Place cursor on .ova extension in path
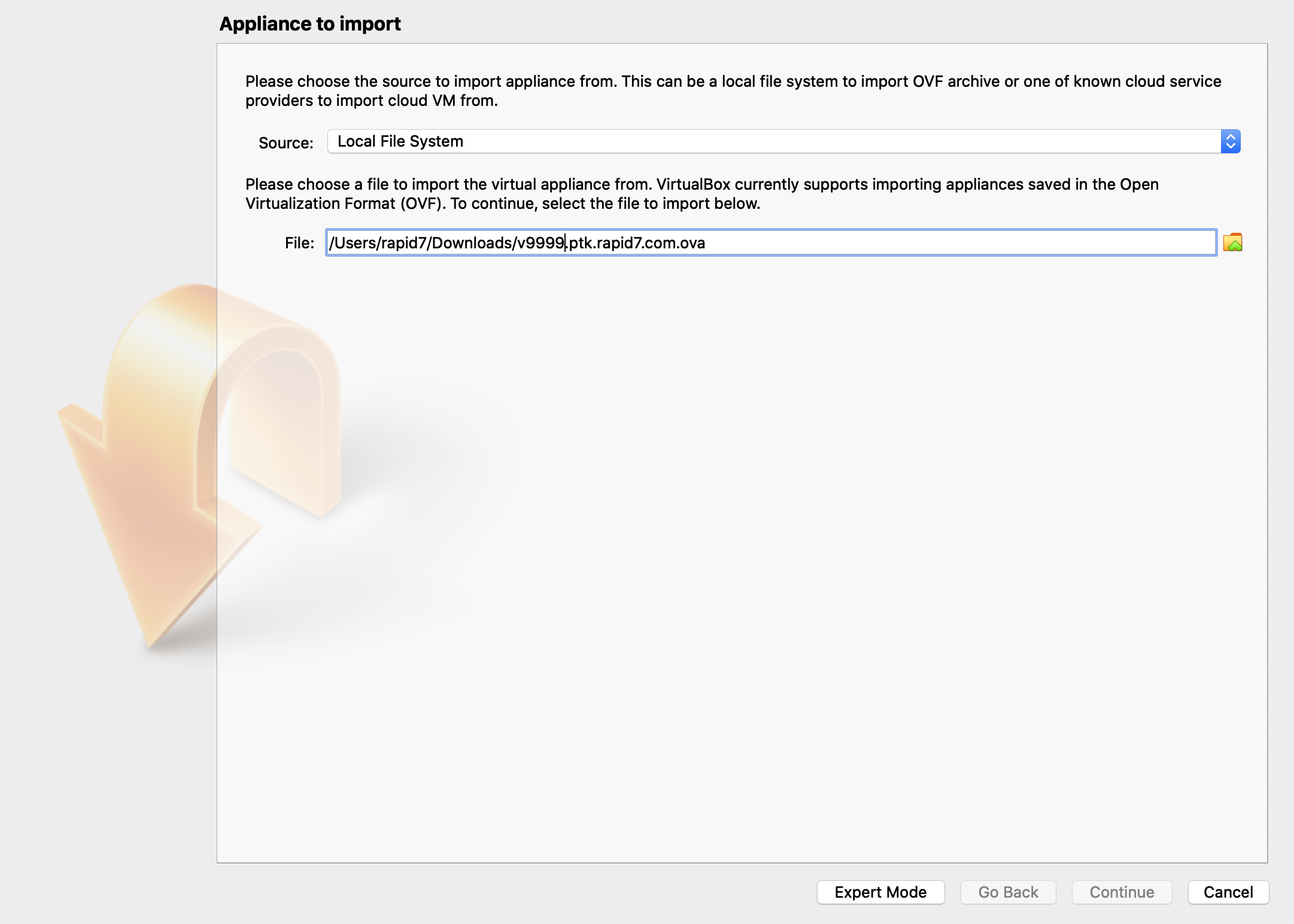This screenshot has height=924, width=1294. pos(692,243)
